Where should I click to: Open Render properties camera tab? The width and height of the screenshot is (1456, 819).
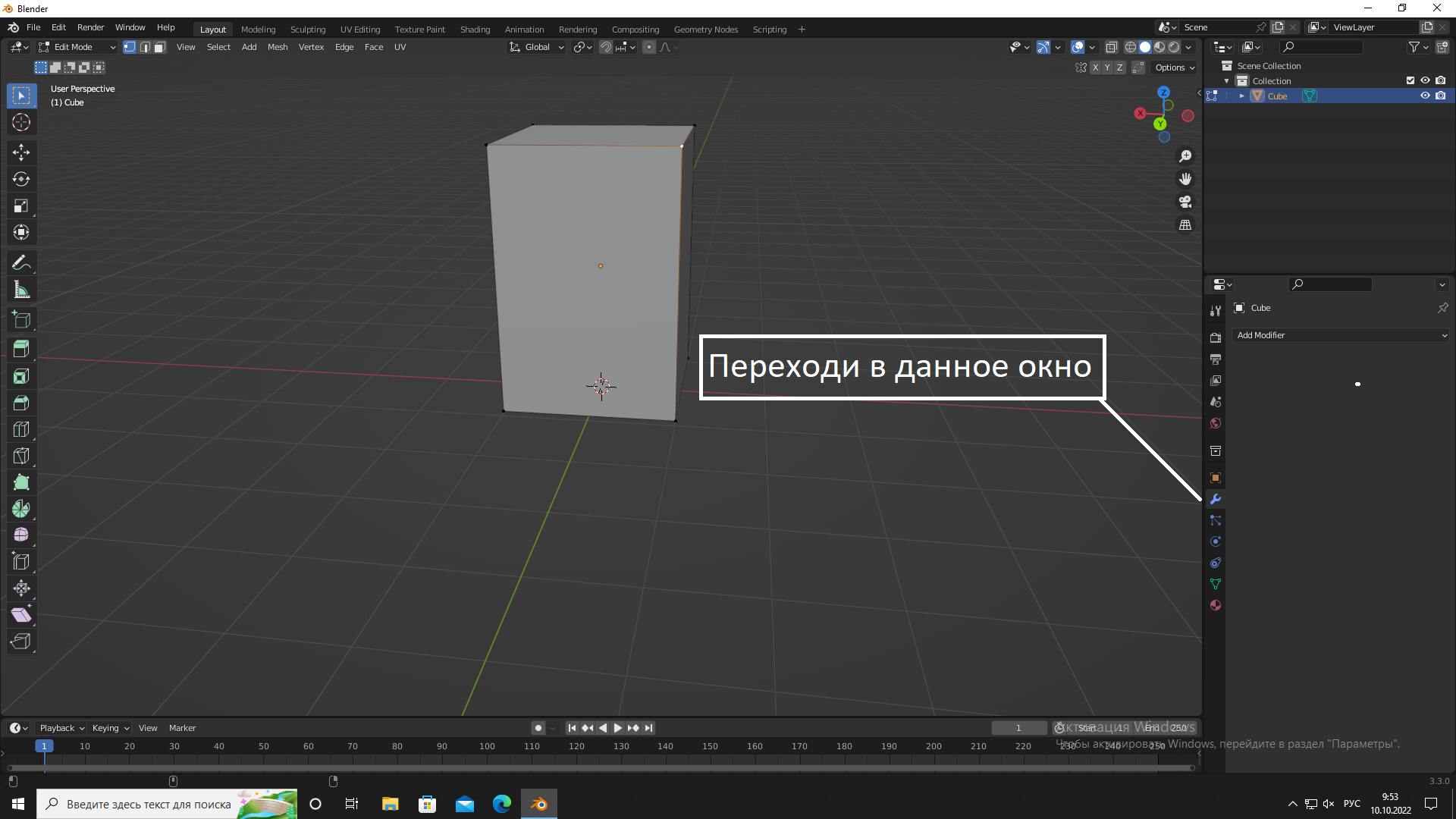coord(1216,337)
